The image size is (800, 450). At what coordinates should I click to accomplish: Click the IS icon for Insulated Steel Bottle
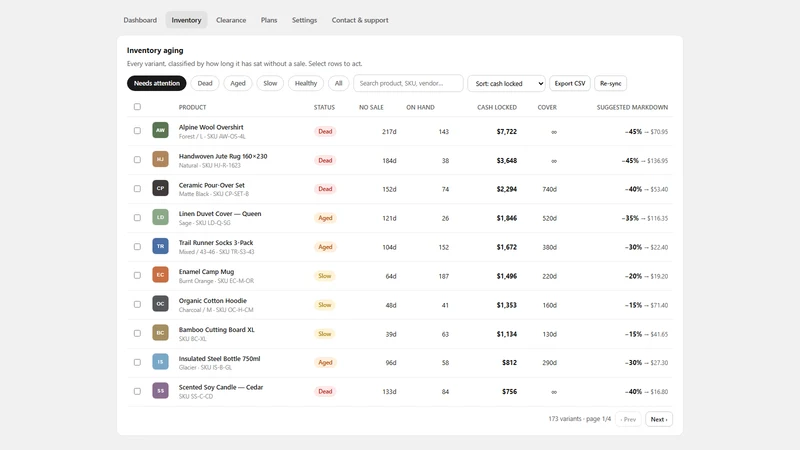[x=160, y=362]
